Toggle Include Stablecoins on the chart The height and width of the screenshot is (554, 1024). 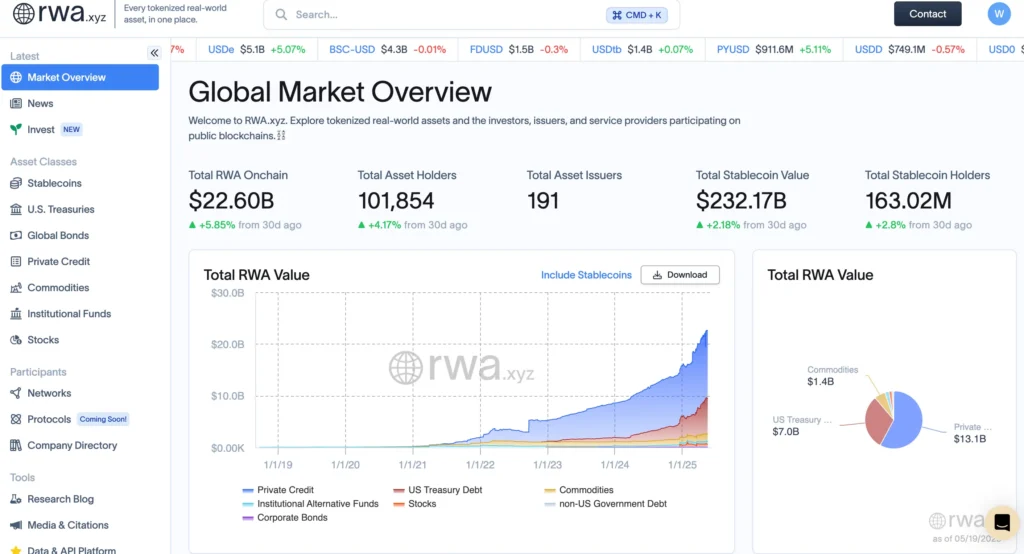coord(586,275)
